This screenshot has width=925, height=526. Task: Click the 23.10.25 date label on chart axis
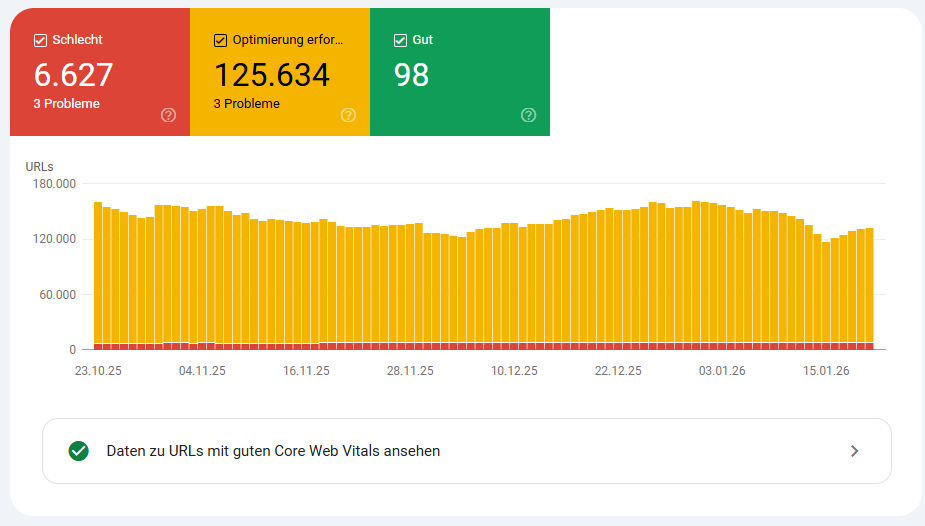point(98,370)
